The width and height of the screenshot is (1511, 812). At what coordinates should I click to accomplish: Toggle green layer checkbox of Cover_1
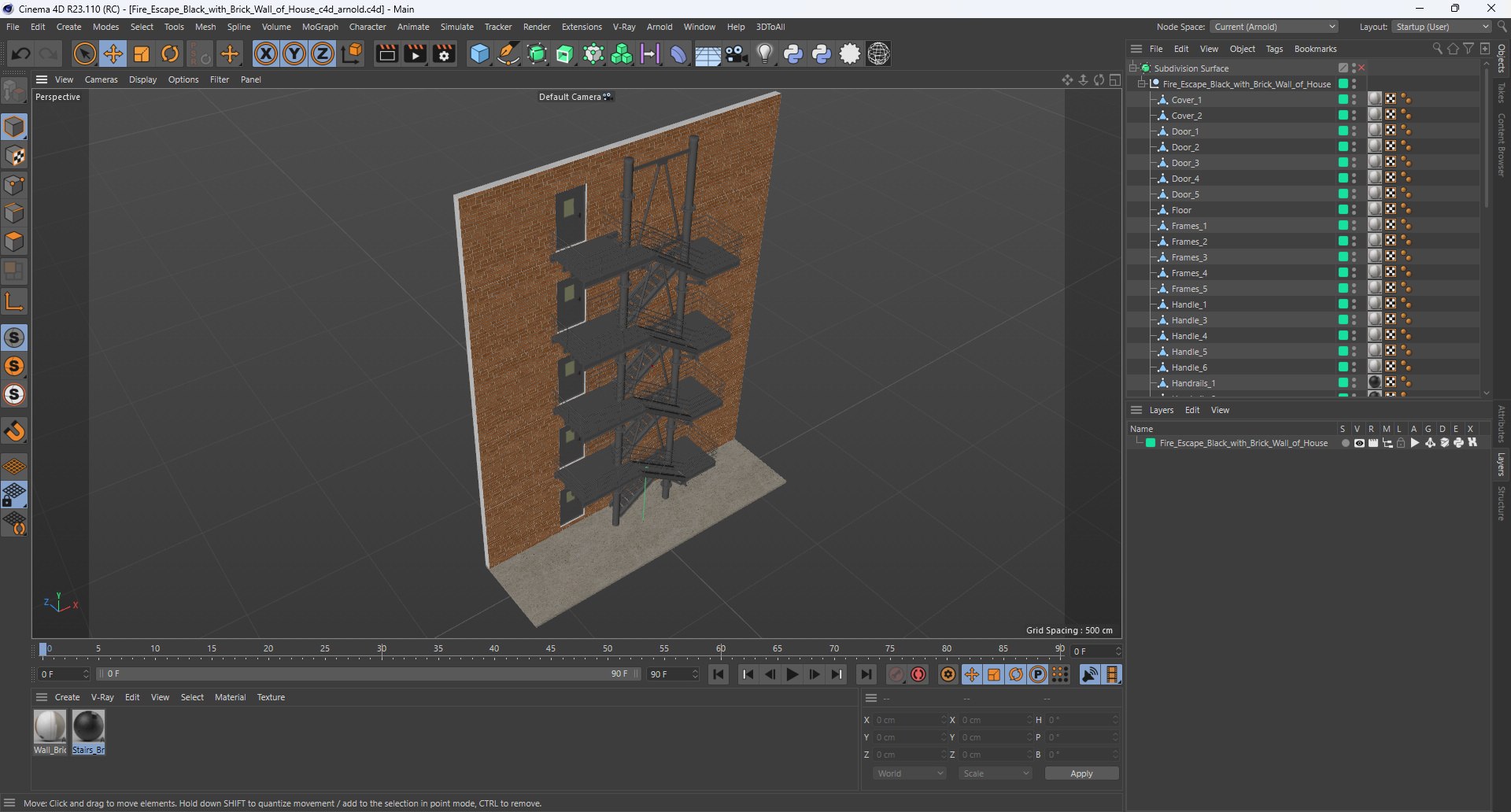(1343, 100)
